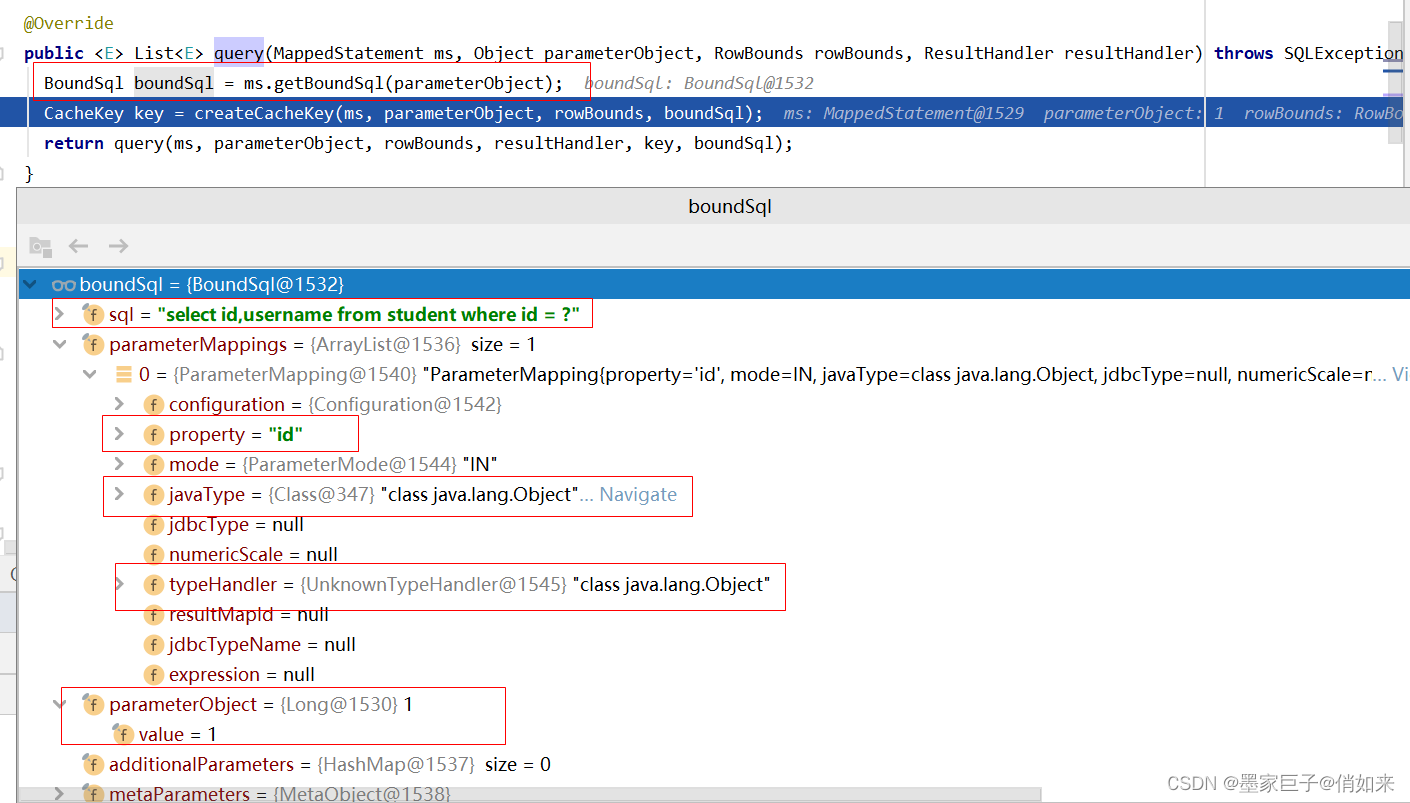Click the 'expression = null' row text
Screen dimensions: 1410x803
point(242,675)
